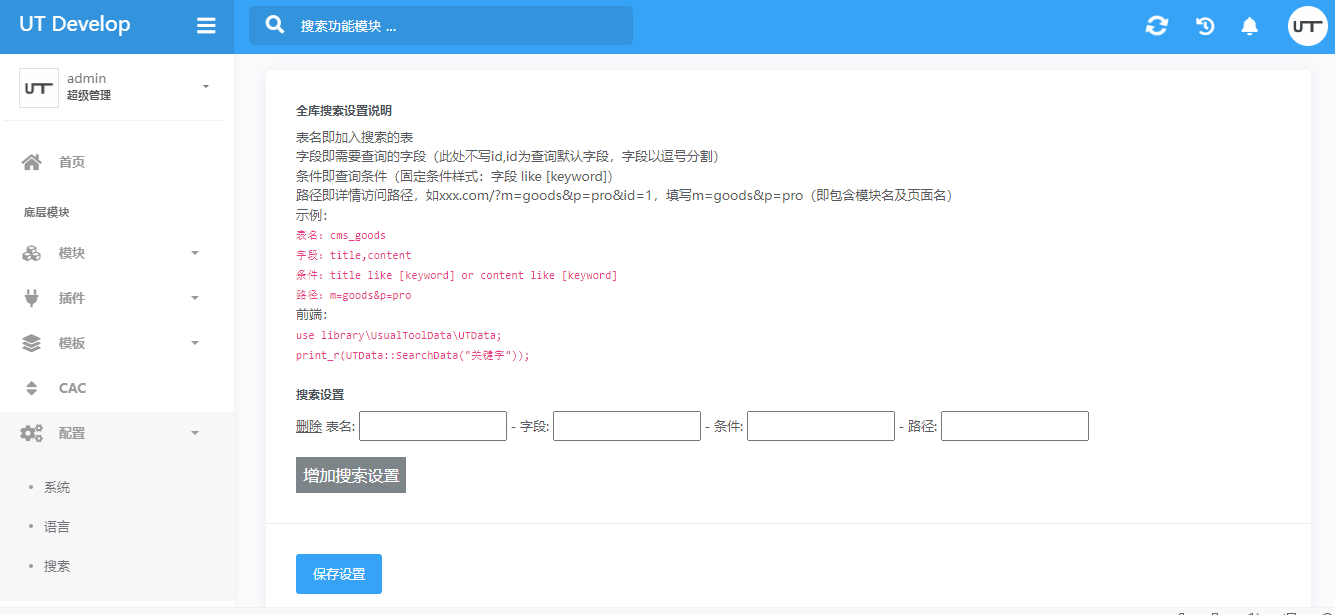Click the 删除 link
1335x615 pixels.
308,426
